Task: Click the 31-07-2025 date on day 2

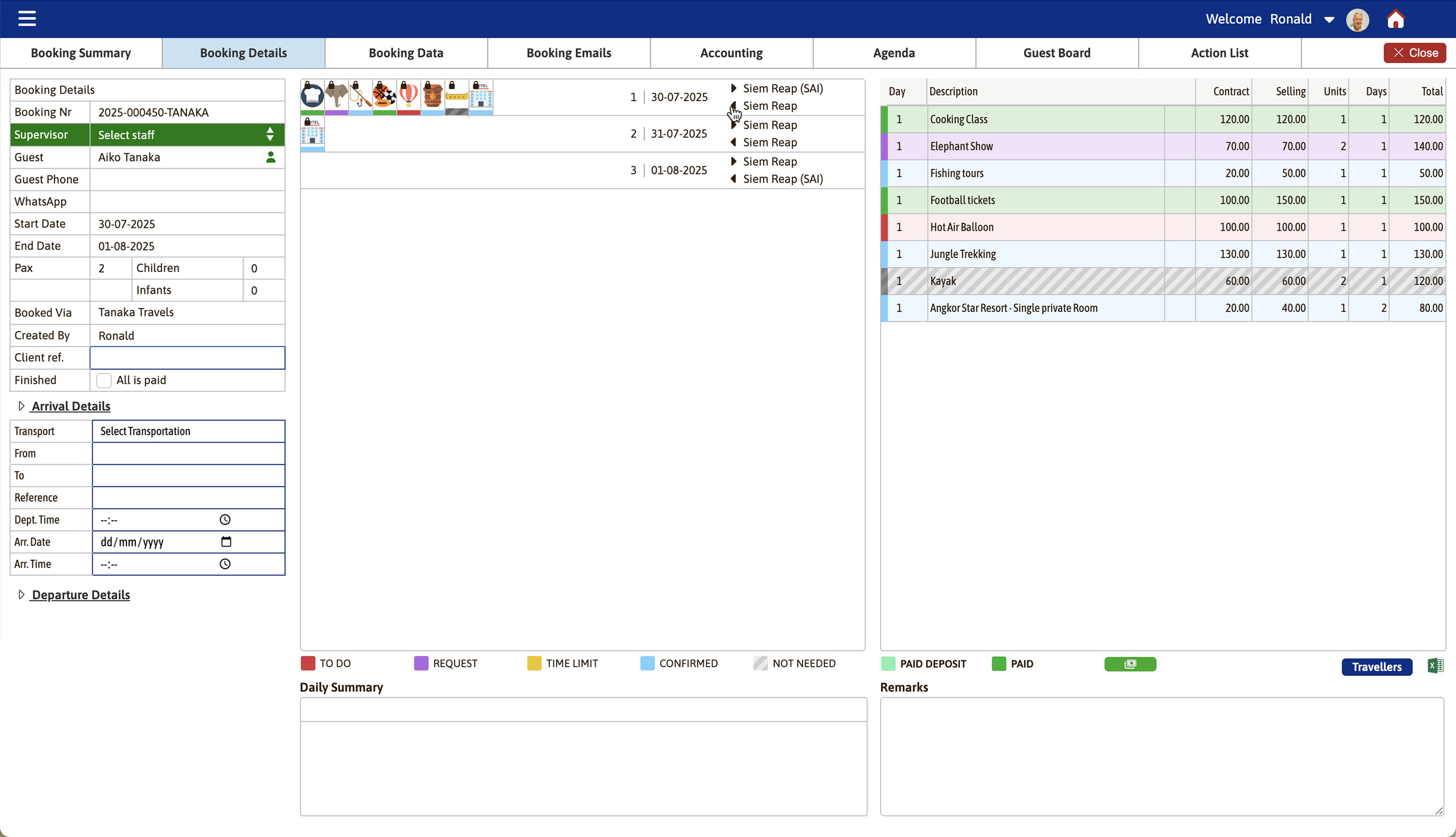Action: click(x=679, y=134)
